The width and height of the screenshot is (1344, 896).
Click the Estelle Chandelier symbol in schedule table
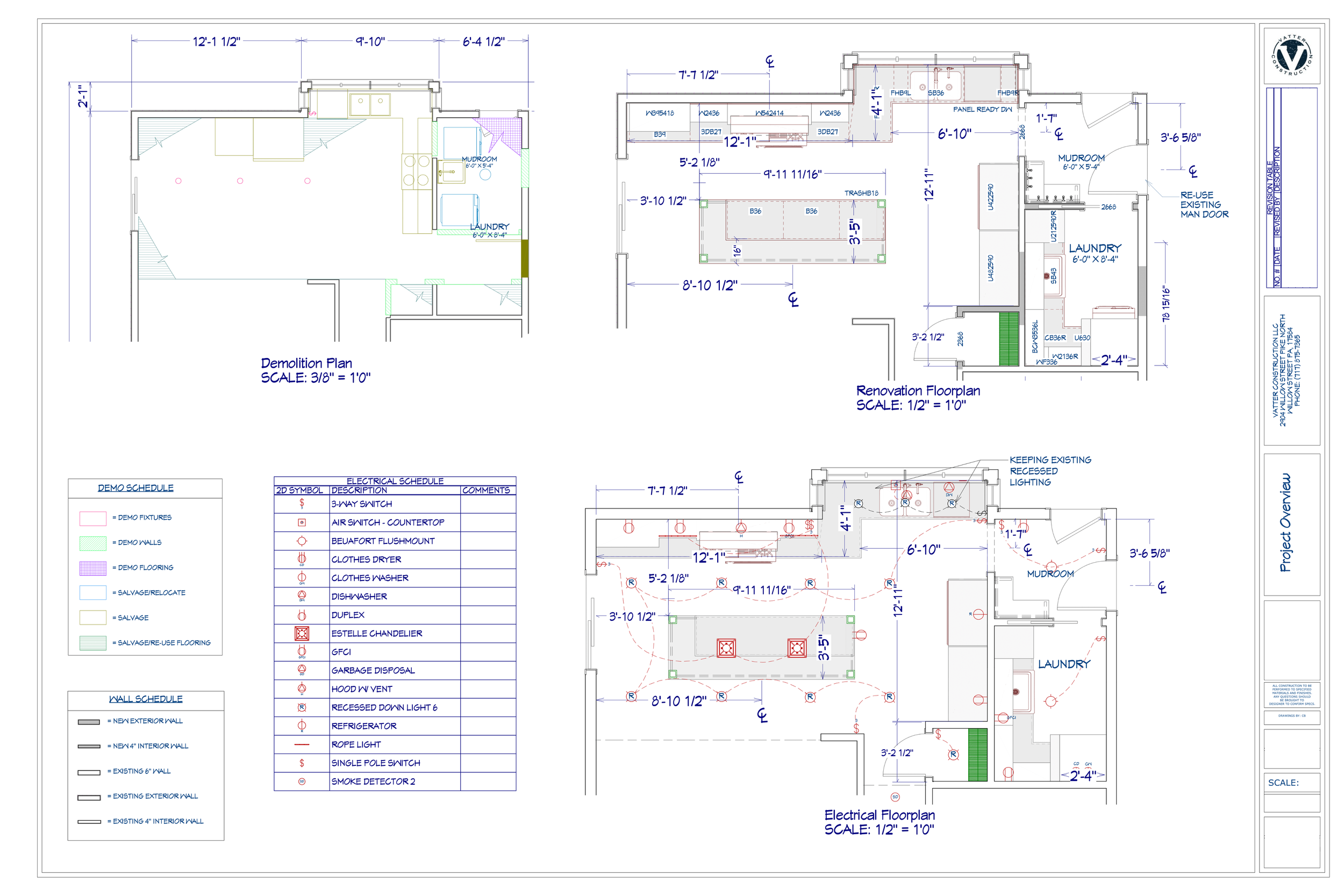coord(302,633)
